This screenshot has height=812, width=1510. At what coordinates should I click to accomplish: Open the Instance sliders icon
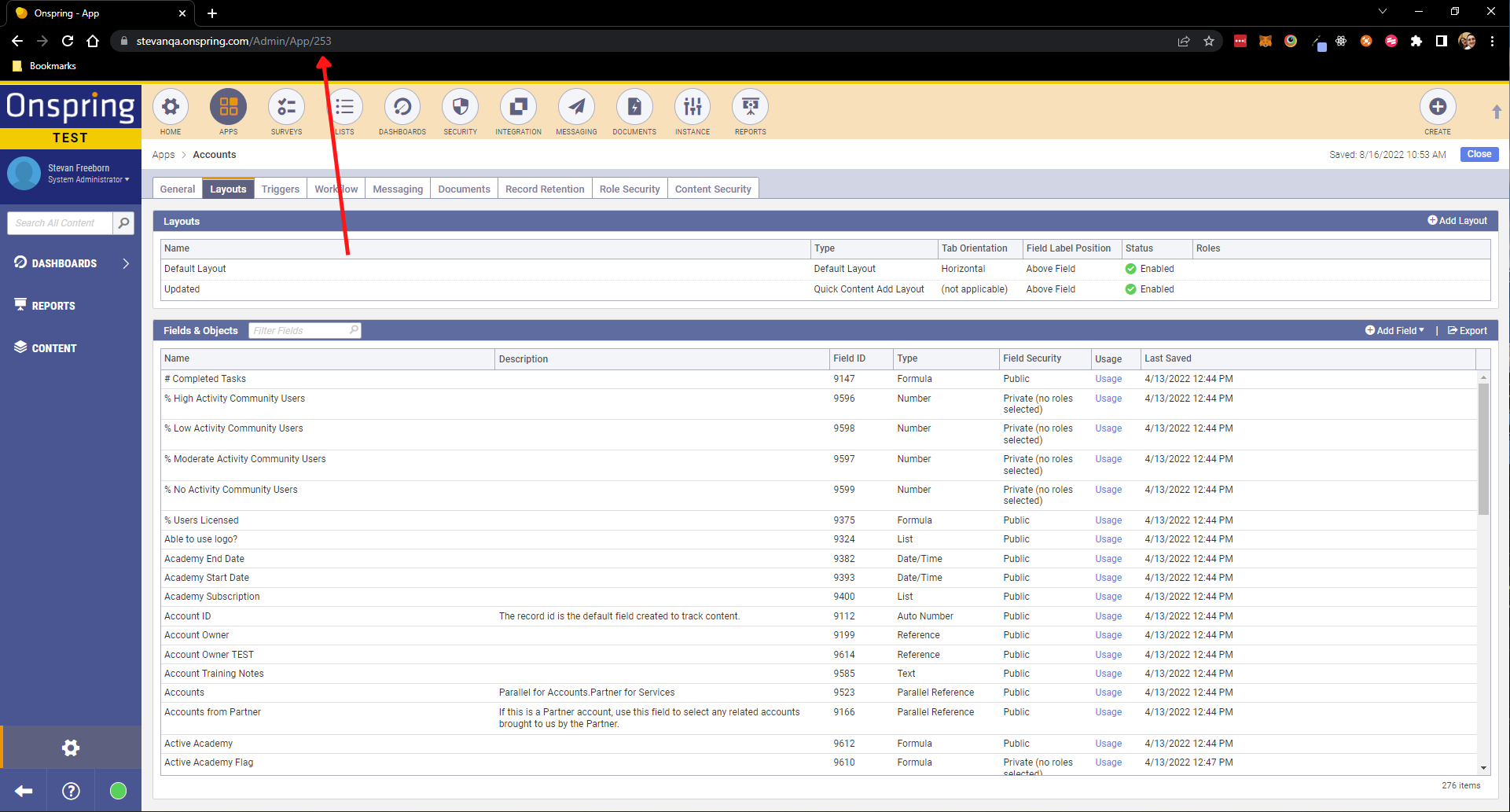[693, 107]
